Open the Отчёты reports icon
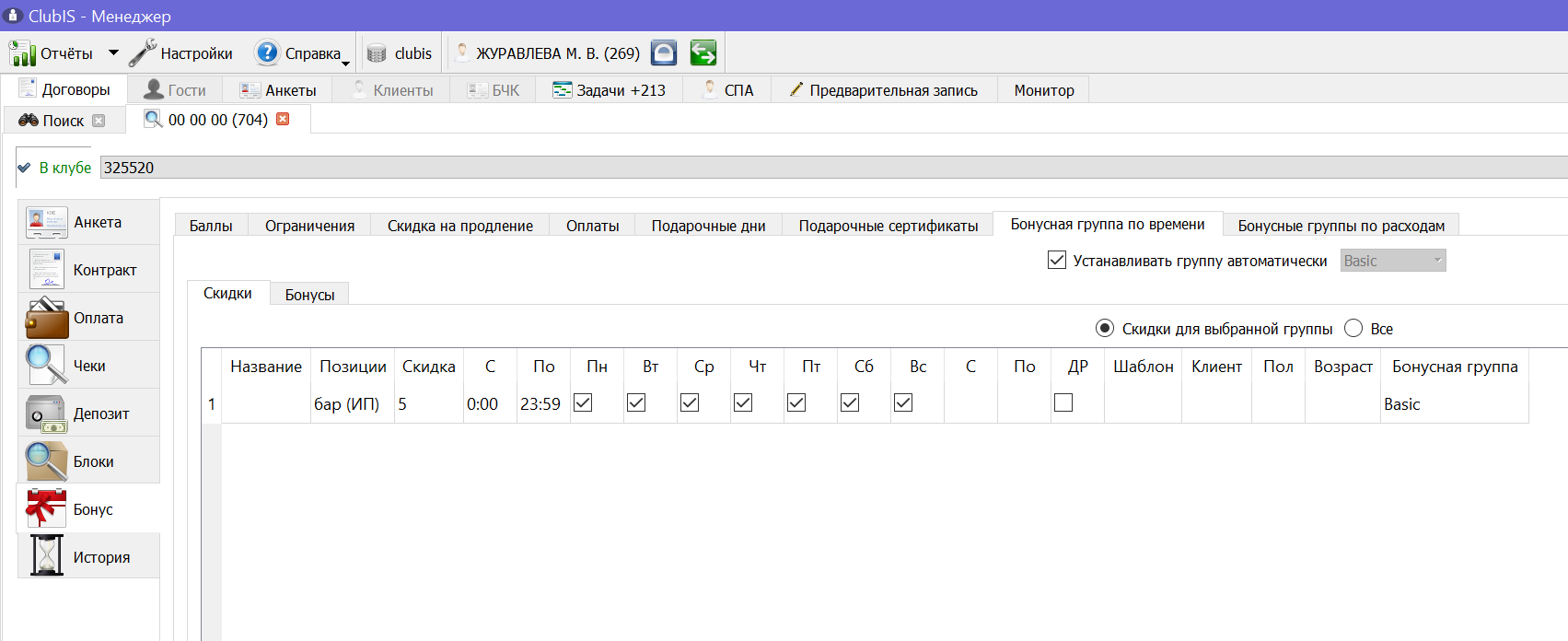Image resolution: width=1568 pixels, height=641 pixels. tap(22, 53)
